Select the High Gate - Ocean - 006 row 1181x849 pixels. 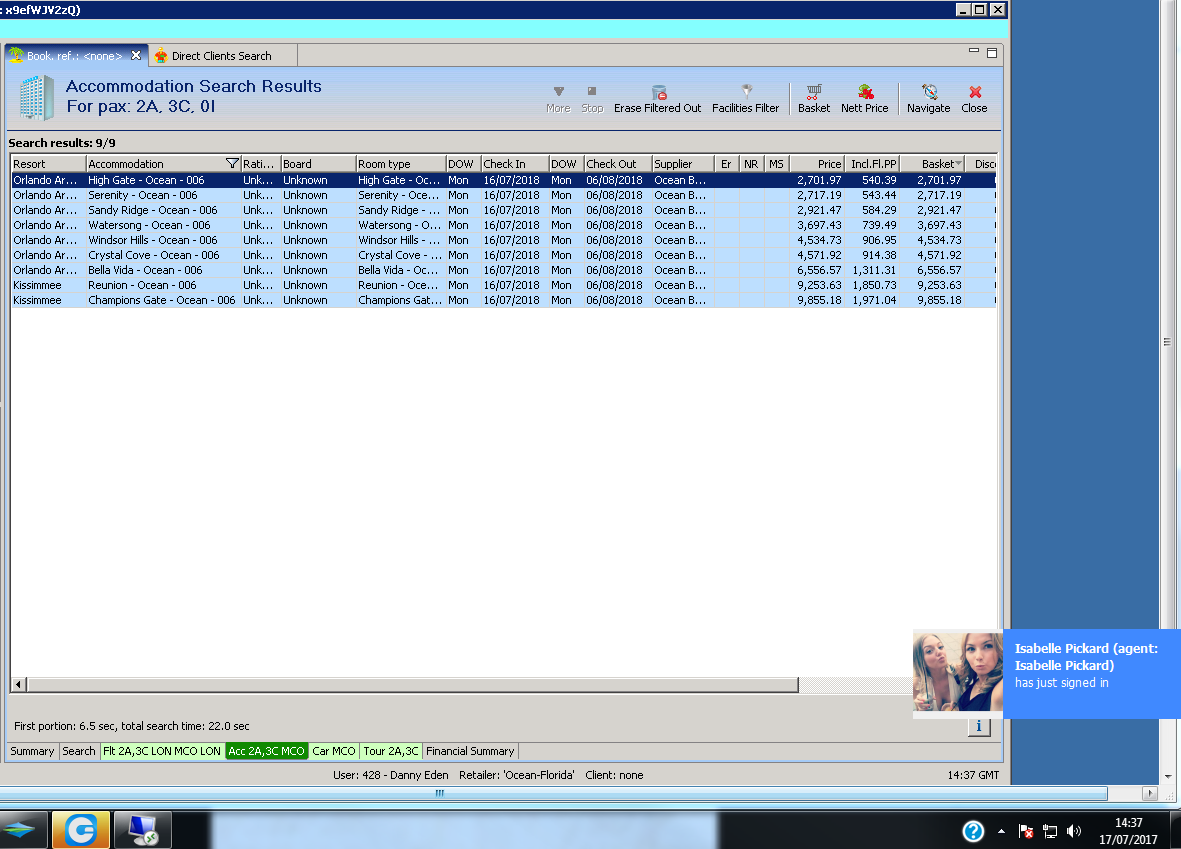[x=503, y=180]
